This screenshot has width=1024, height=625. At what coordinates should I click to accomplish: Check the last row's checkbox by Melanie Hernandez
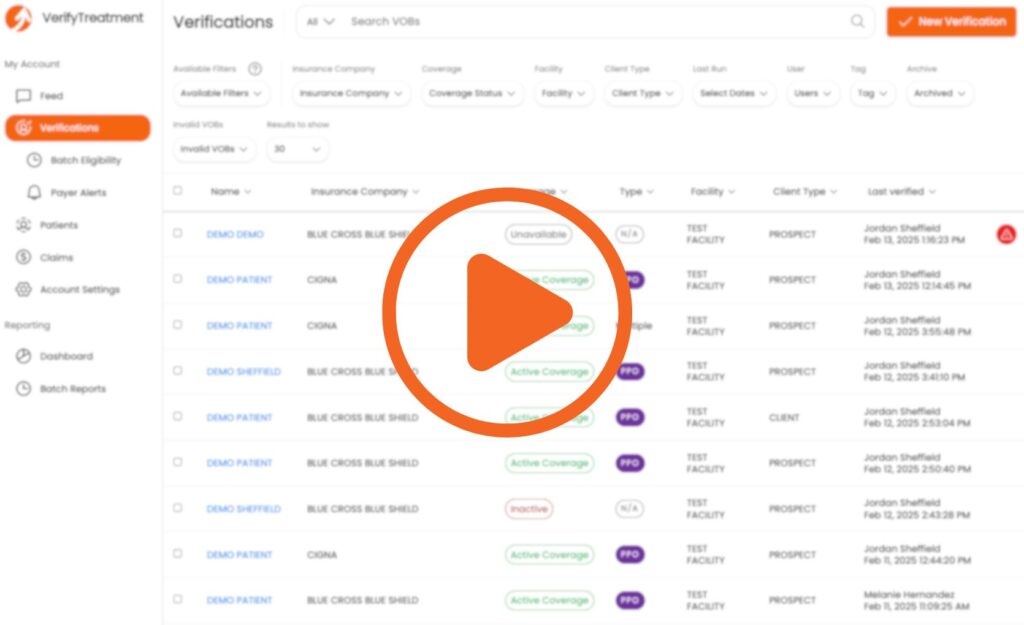[178, 599]
